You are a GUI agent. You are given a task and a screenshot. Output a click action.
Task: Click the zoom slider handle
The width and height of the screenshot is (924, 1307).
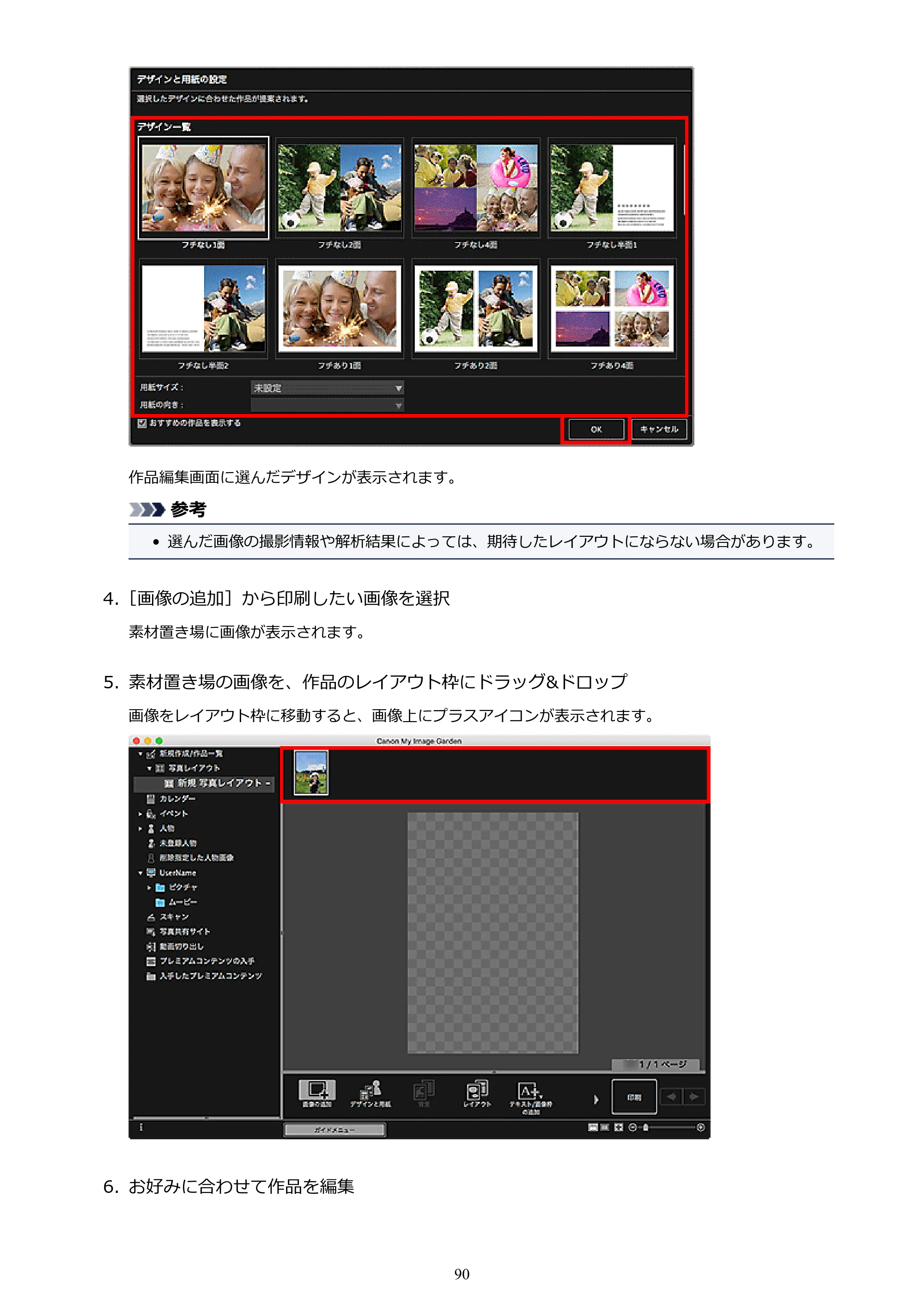point(645,1127)
